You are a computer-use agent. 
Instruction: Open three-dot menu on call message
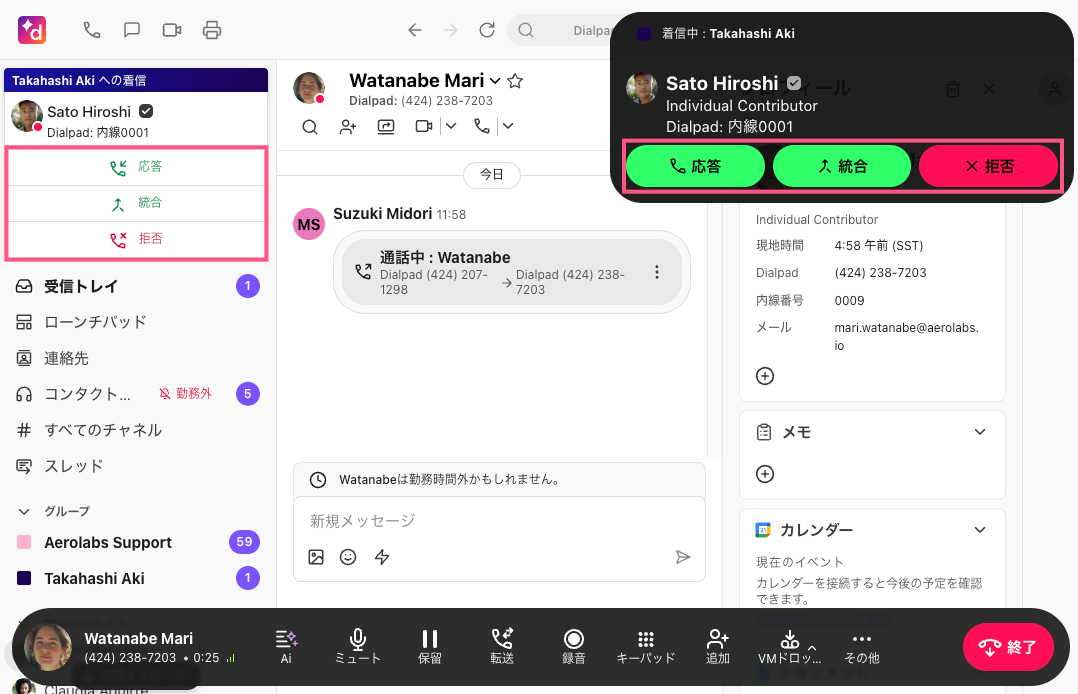tap(657, 272)
